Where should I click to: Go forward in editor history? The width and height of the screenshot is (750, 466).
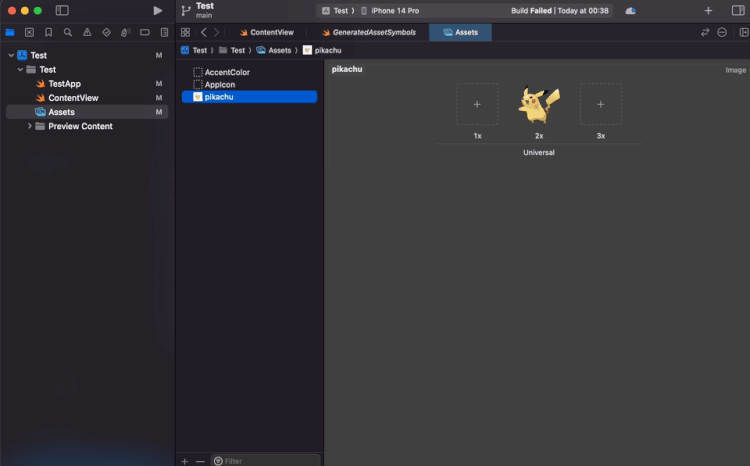(x=216, y=33)
